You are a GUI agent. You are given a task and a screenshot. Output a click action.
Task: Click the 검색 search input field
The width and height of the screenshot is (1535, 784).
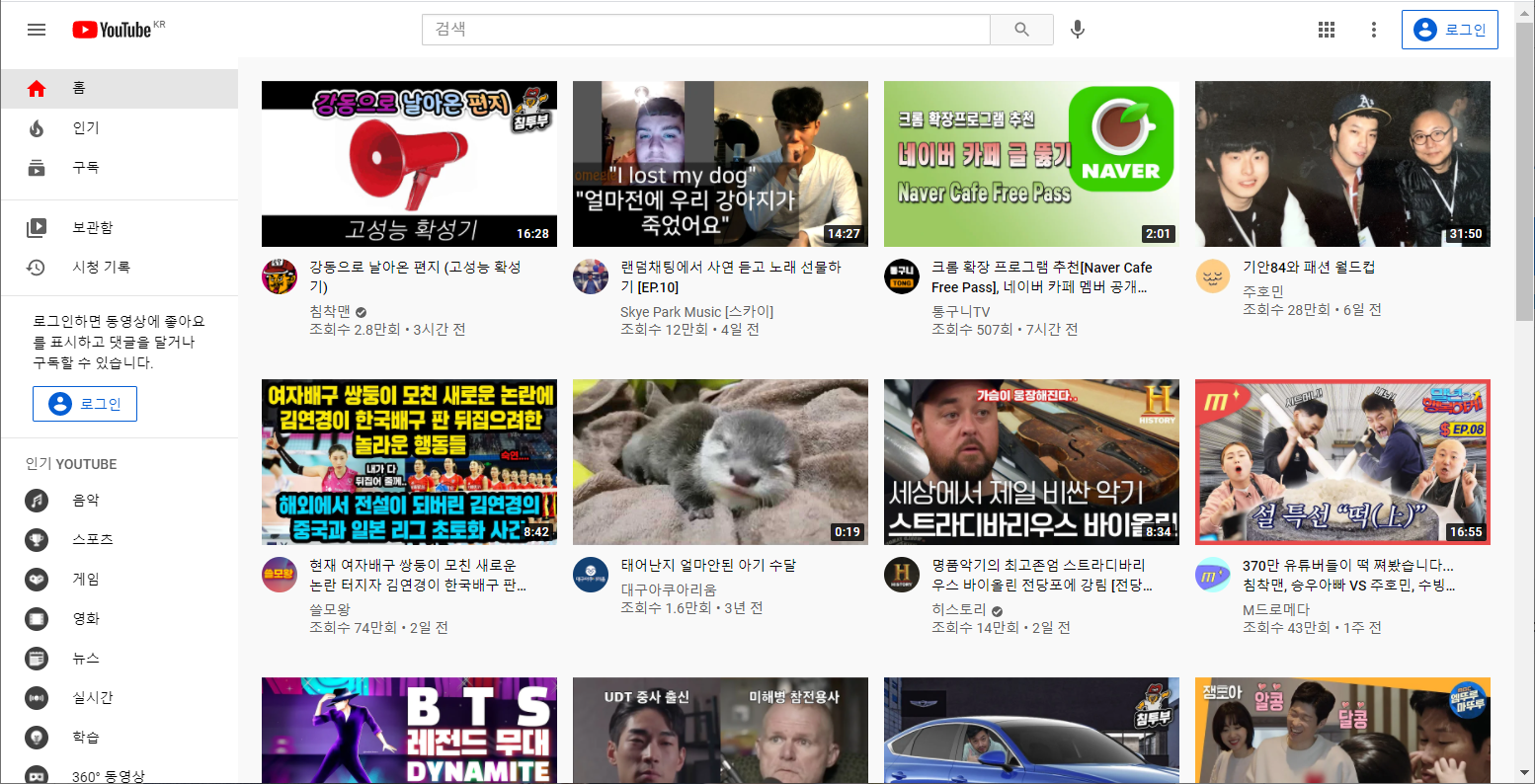[x=706, y=30]
